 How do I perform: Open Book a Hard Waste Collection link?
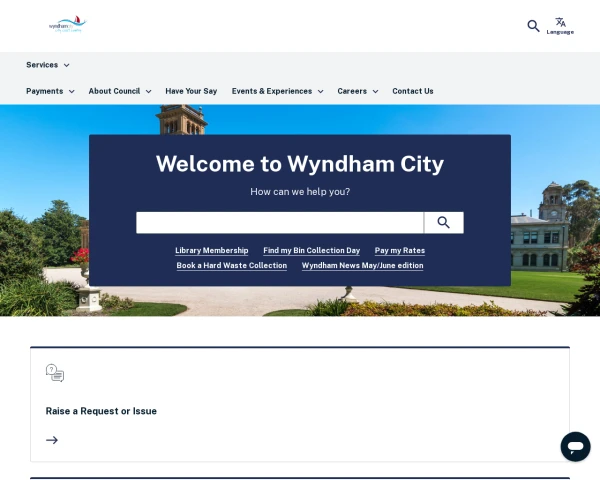[232, 266]
